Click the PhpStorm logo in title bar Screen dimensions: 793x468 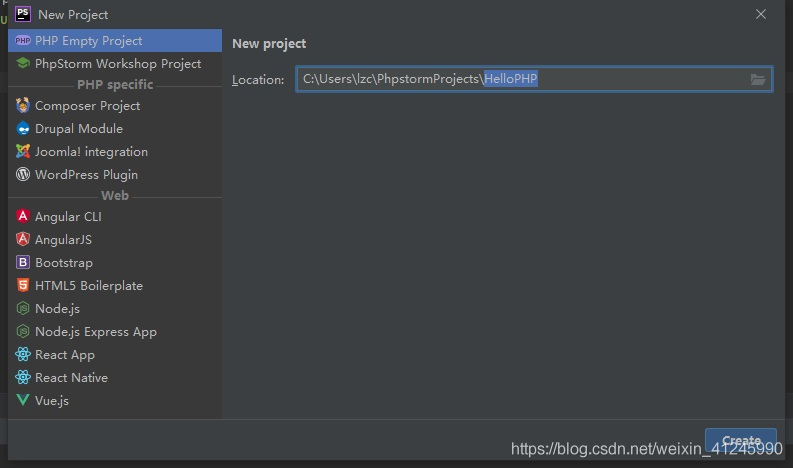pos(22,14)
